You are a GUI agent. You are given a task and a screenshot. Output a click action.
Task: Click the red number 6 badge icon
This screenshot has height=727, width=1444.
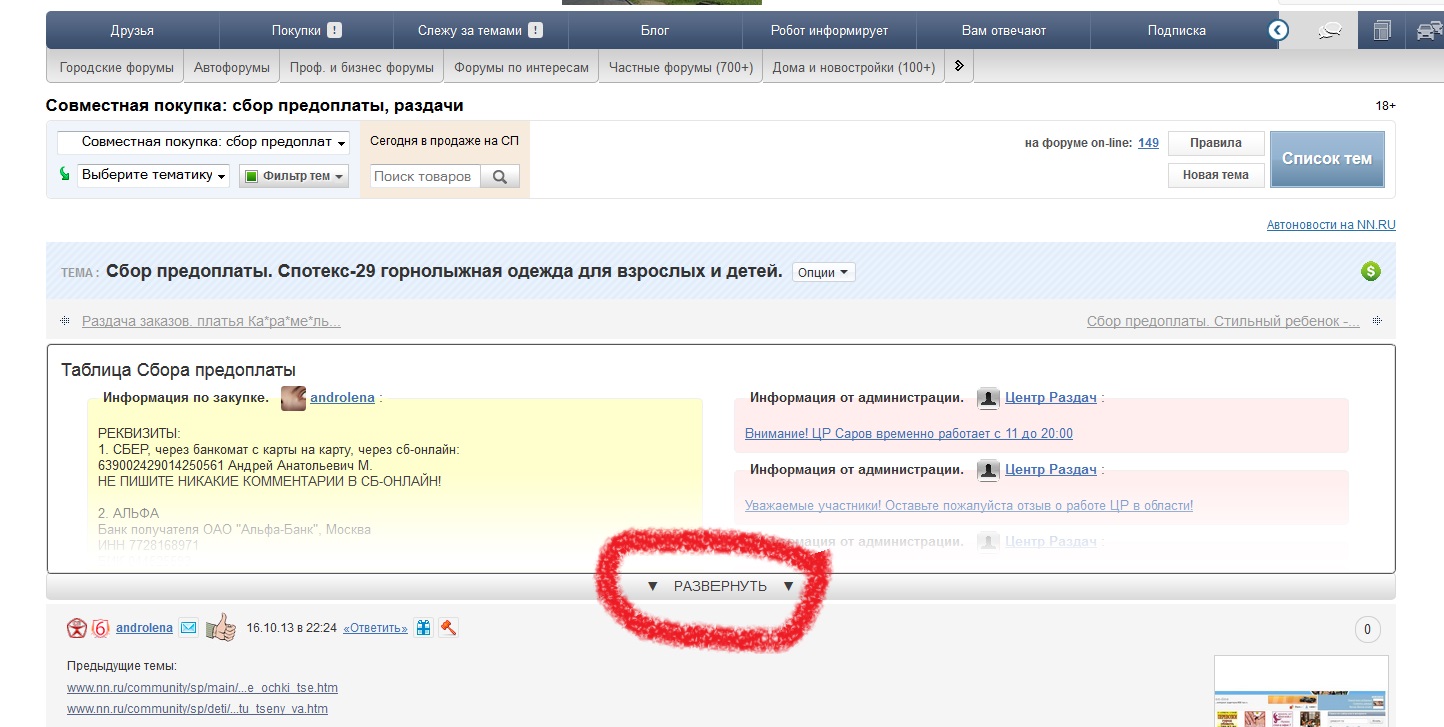(100, 628)
